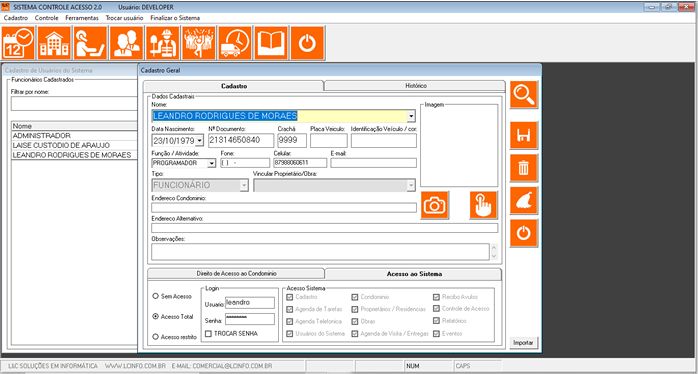Open the condominium buildings toolbar icon
The image size is (698, 374).
coord(54,43)
